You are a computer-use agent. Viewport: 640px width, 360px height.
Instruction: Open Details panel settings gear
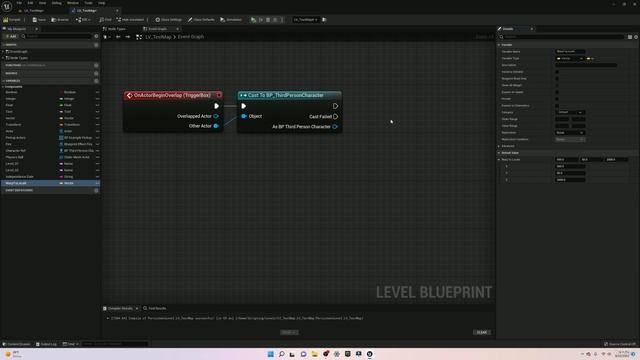coord(636,37)
